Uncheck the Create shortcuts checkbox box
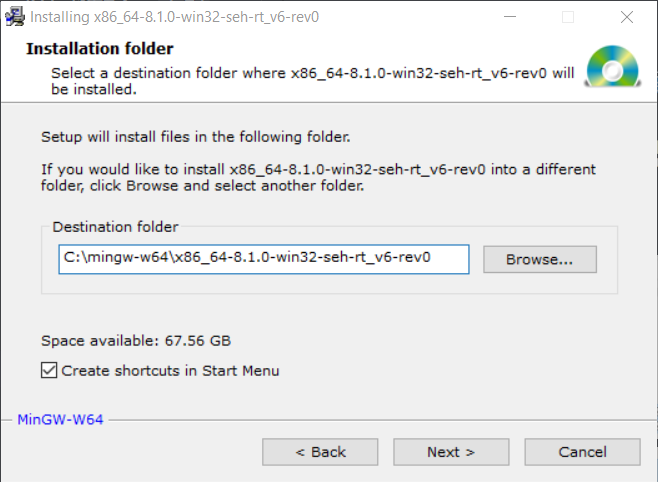Image resolution: width=658 pixels, height=482 pixels. pos(49,370)
